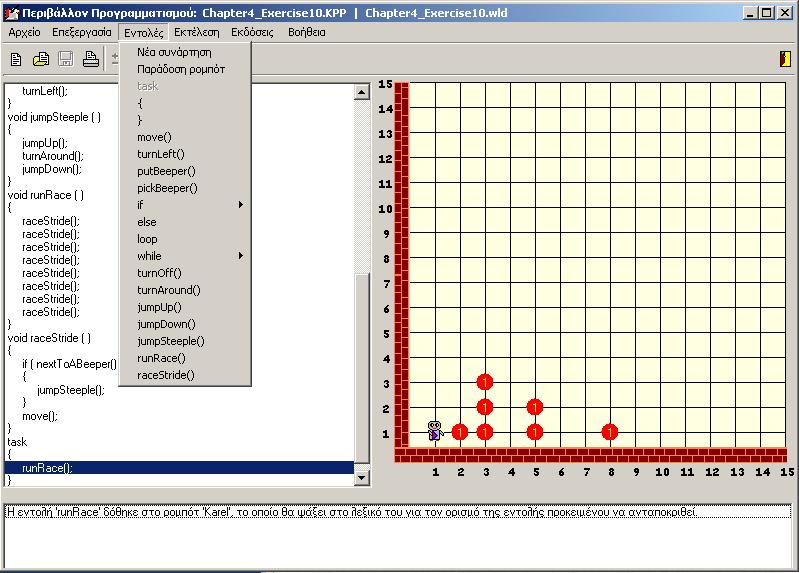This screenshot has height=573, width=799.
Task: Insert else from the menu
Action: tap(185, 222)
